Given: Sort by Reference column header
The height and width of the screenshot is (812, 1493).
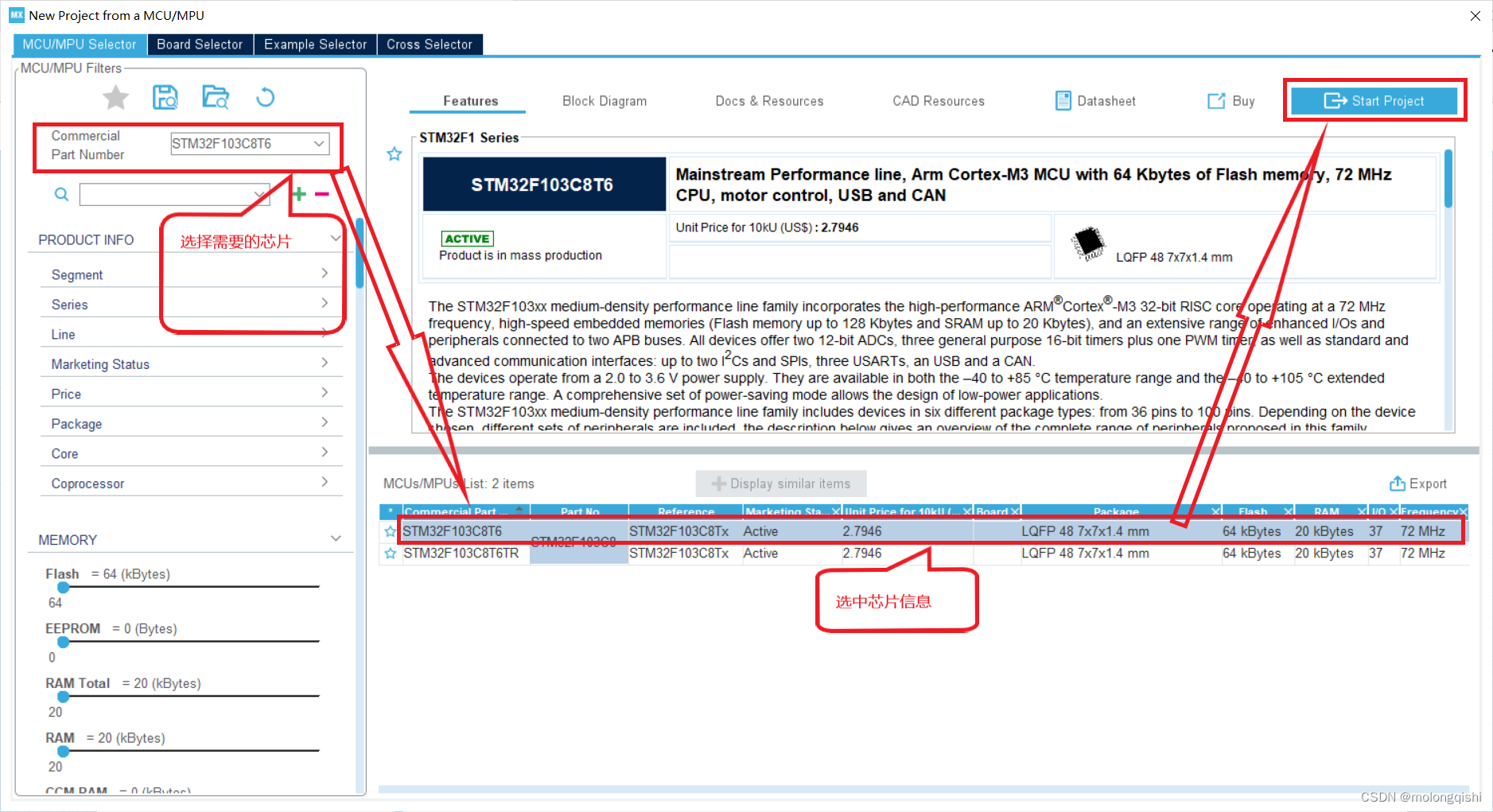Looking at the screenshot, I should [686, 511].
